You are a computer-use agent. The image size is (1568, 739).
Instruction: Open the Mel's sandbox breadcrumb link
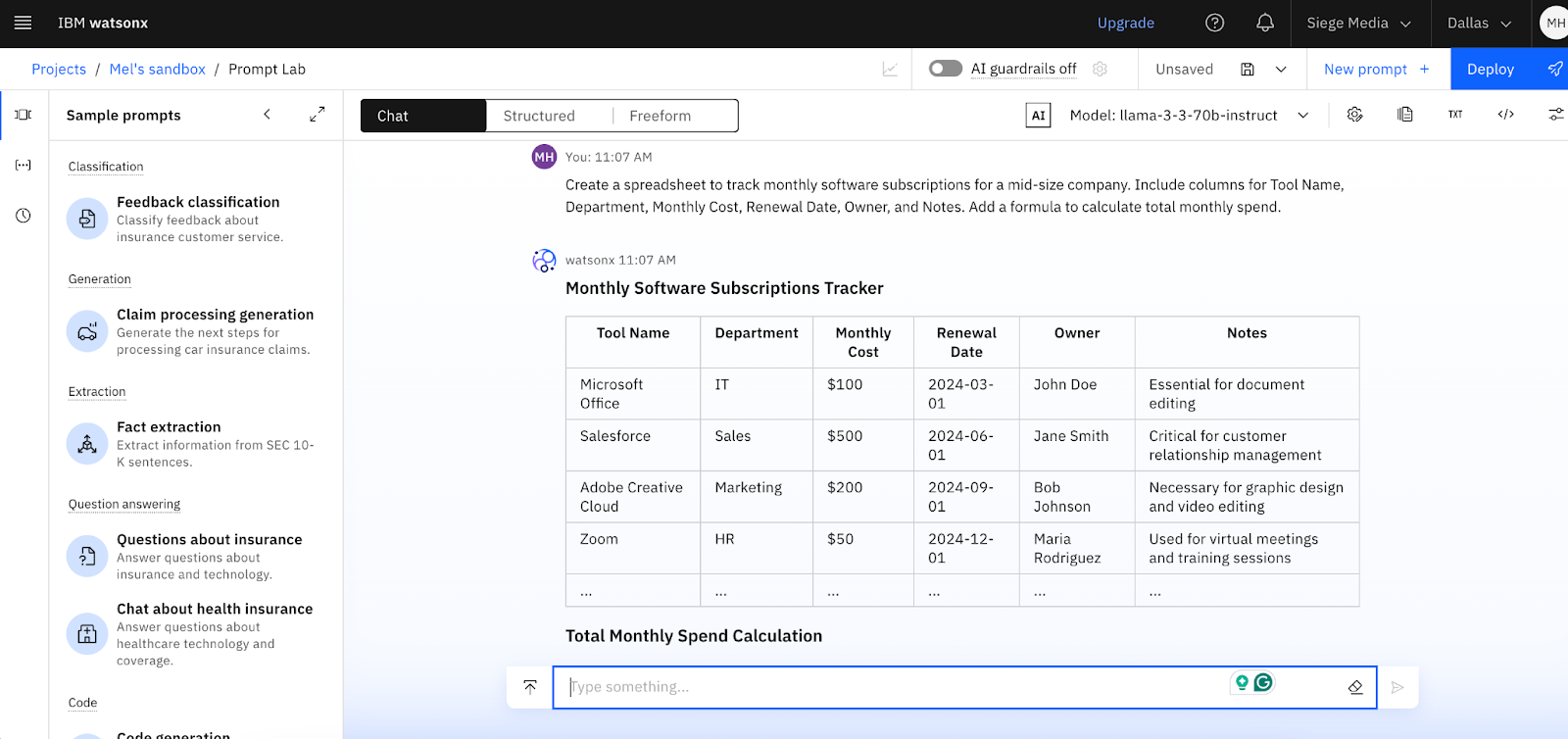(x=157, y=70)
